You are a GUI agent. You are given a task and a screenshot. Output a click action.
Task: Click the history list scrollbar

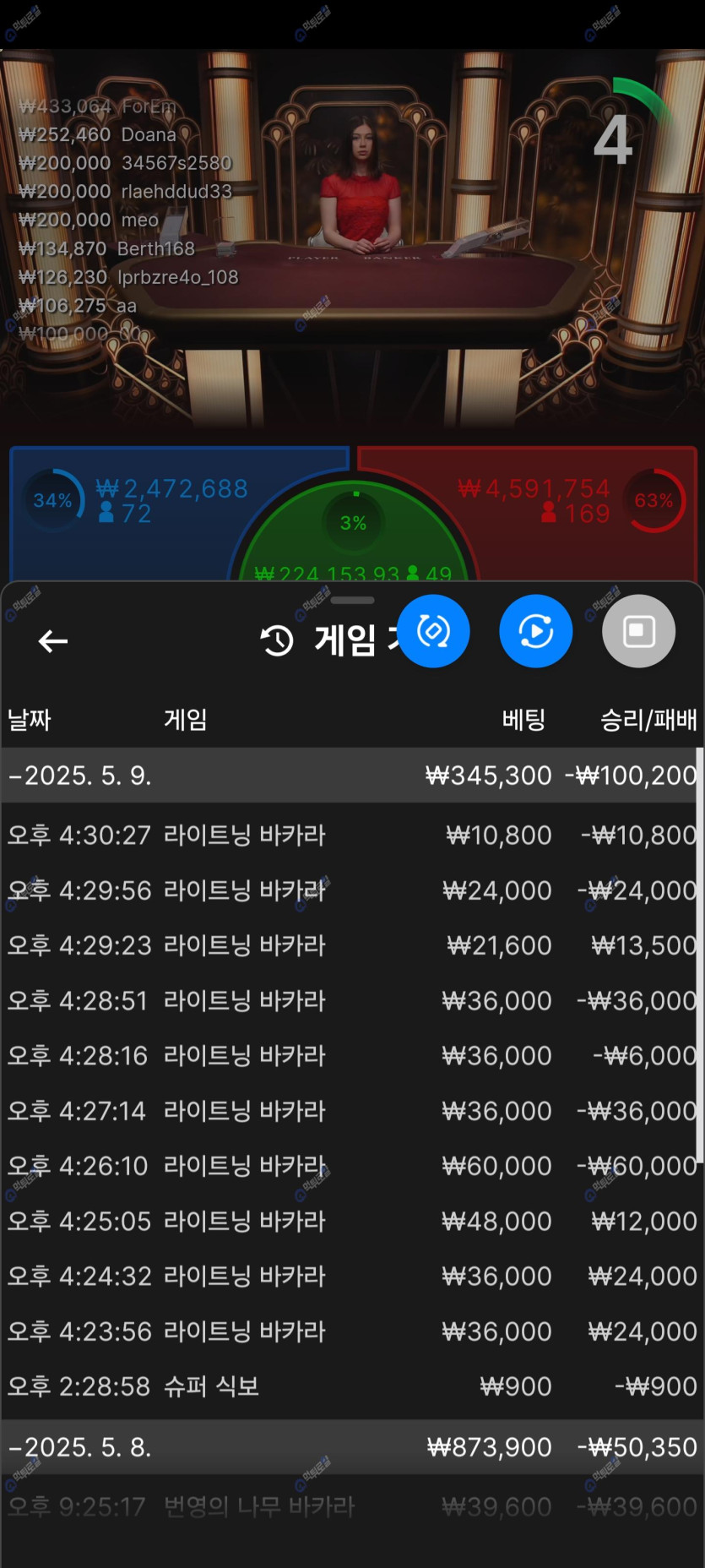[699, 955]
